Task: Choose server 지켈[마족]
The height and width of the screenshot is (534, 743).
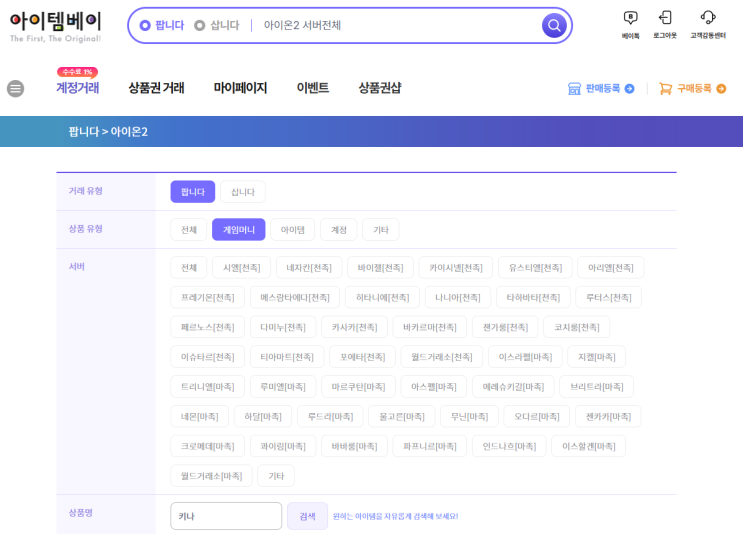Action: tap(597, 357)
